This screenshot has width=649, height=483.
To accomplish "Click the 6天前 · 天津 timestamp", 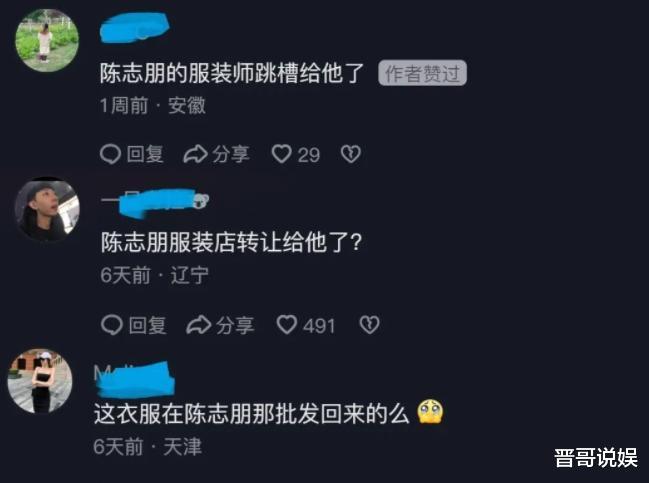I will pos(148,447).
